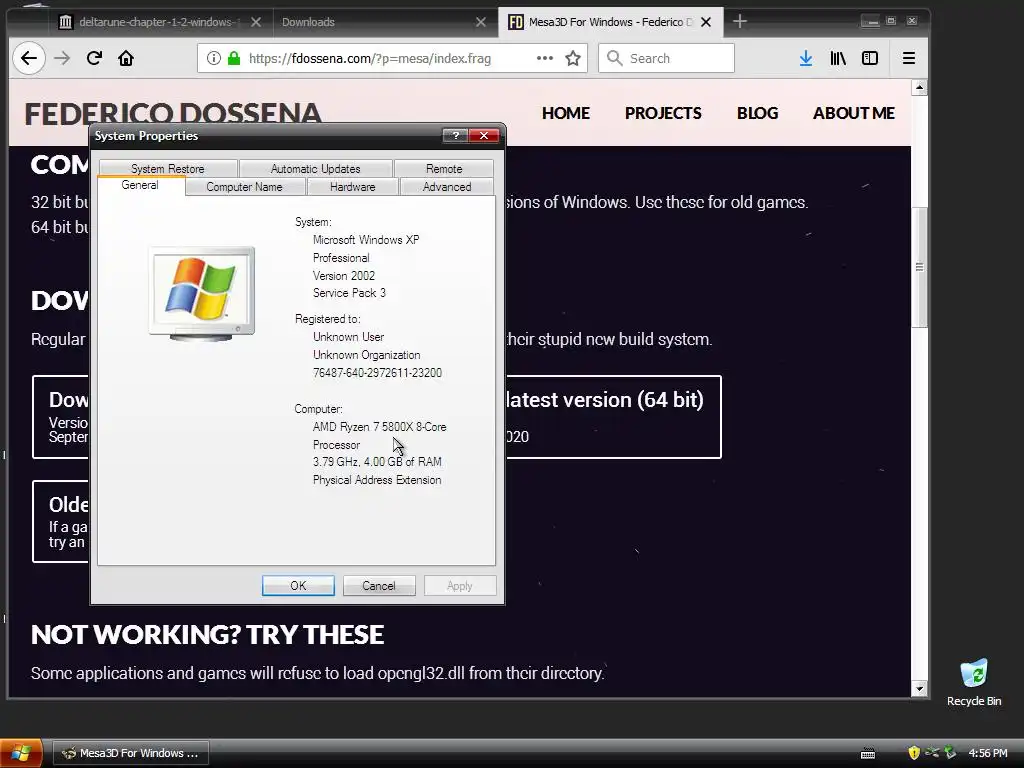The image size is (1024, 768).
Task: Click the product ID 76487-640-2972611-23200
Action: tap(377, 373)
